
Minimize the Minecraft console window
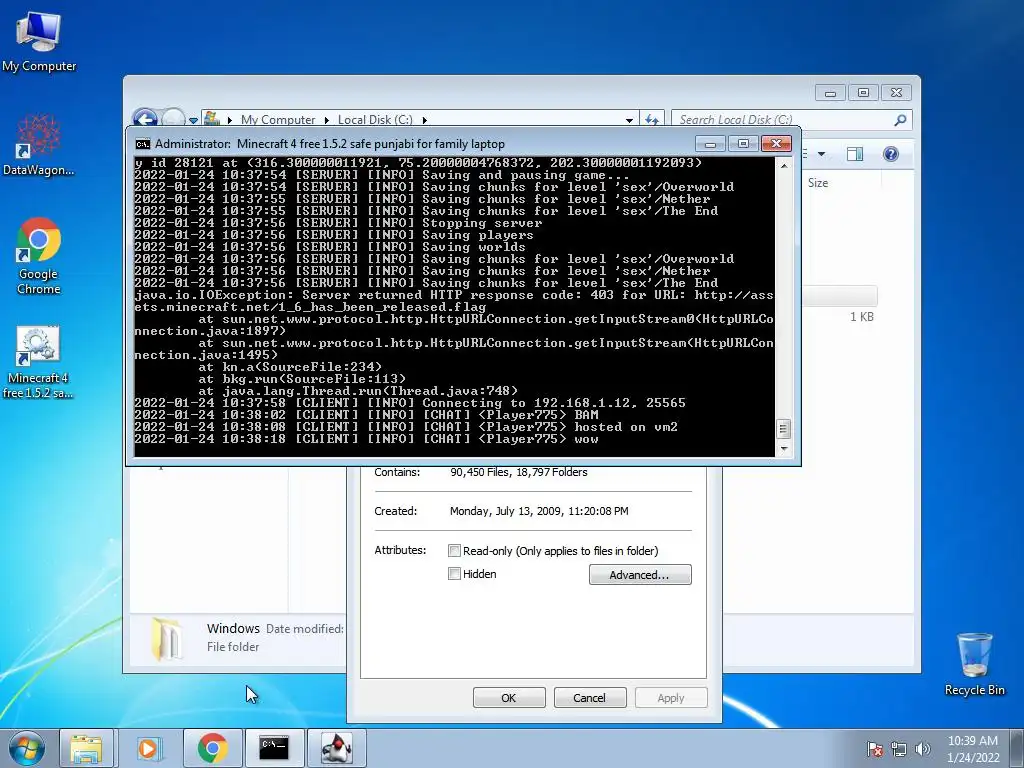pos(710,143)
